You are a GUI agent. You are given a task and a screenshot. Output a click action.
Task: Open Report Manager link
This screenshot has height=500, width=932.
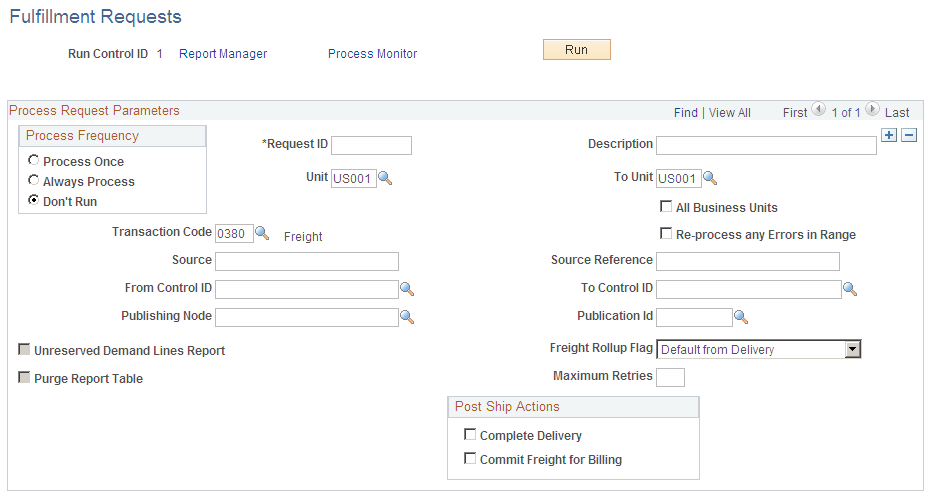pos(223,54)
